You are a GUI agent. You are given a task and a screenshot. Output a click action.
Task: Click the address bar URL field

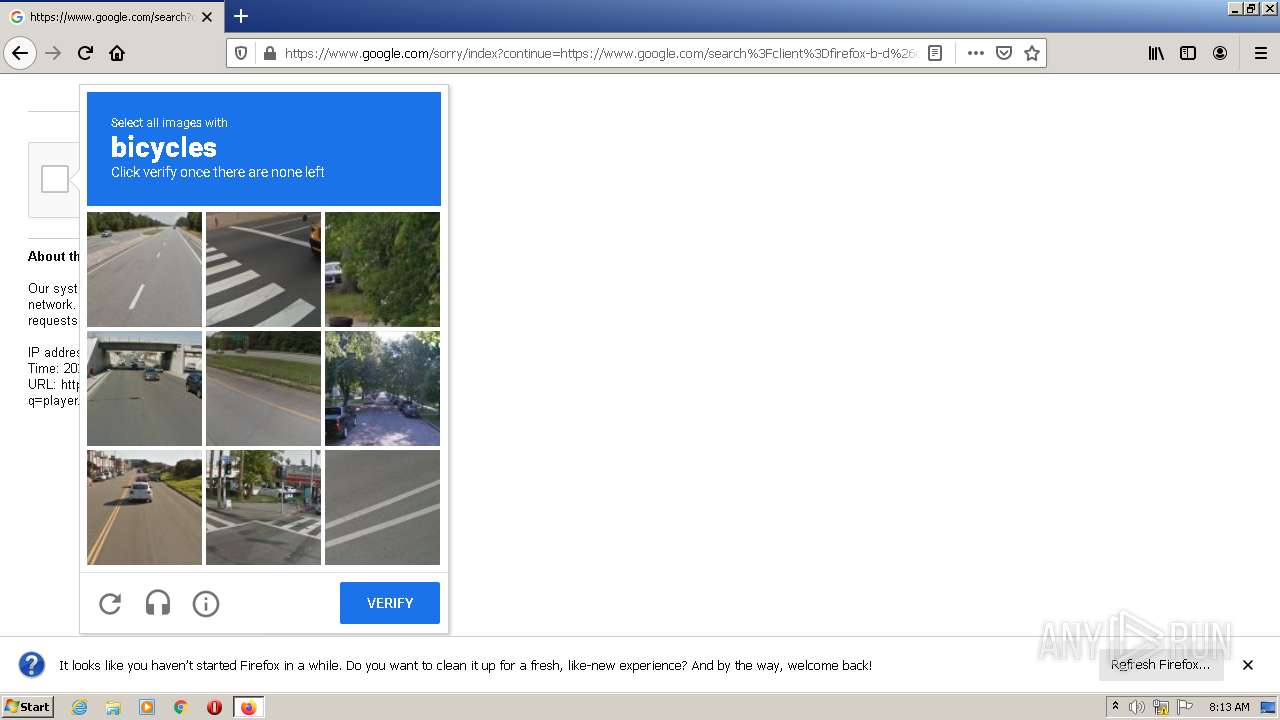tap(600, 53)
